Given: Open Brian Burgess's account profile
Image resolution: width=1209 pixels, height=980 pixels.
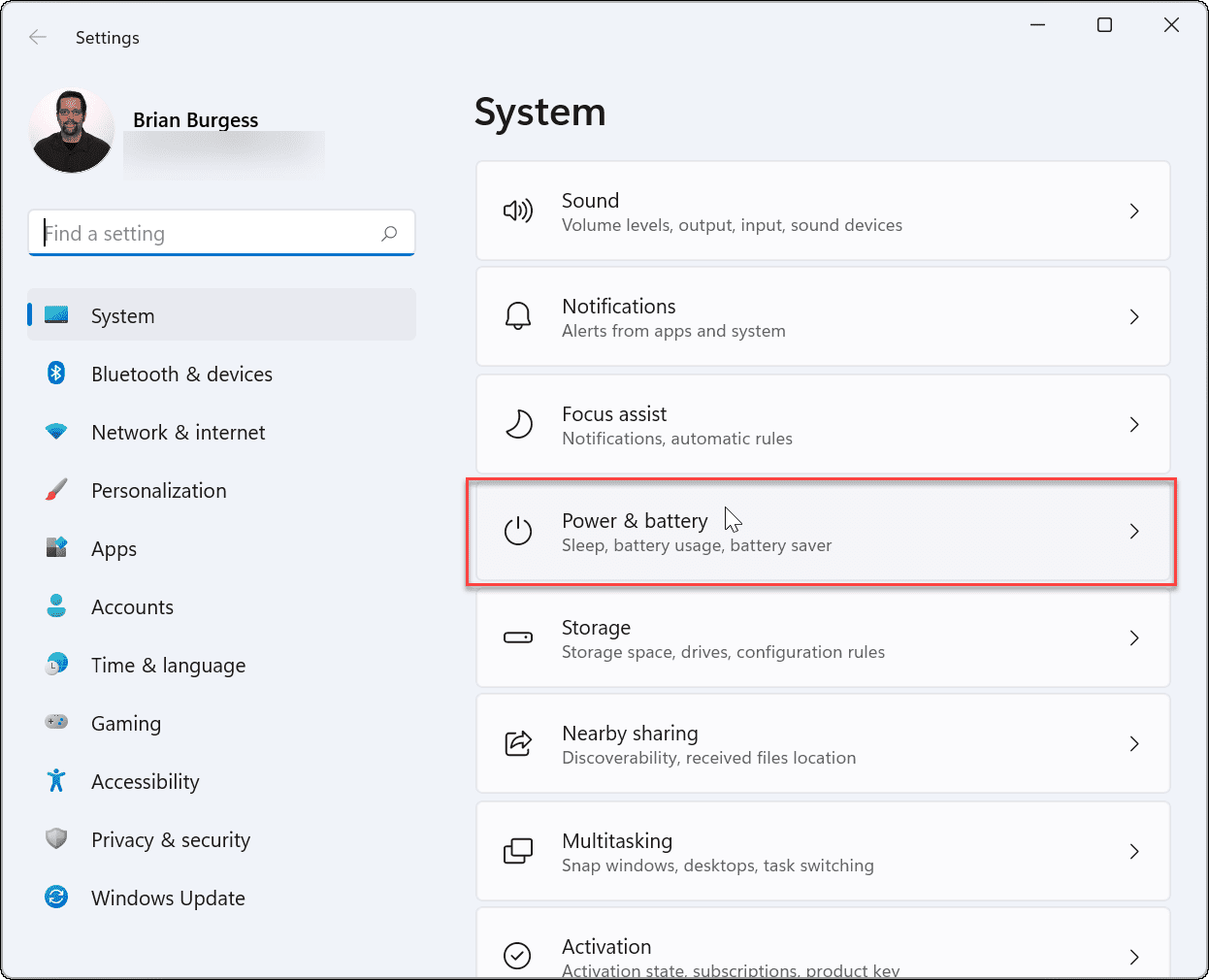Looking at the screenshot, I should click(72, 130).
